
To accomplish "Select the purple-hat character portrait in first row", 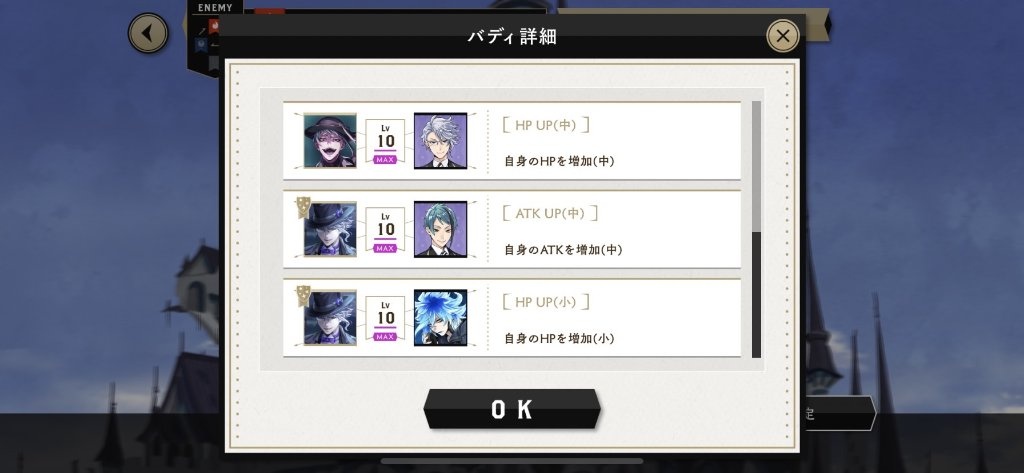I will click(x=330, y=140).
